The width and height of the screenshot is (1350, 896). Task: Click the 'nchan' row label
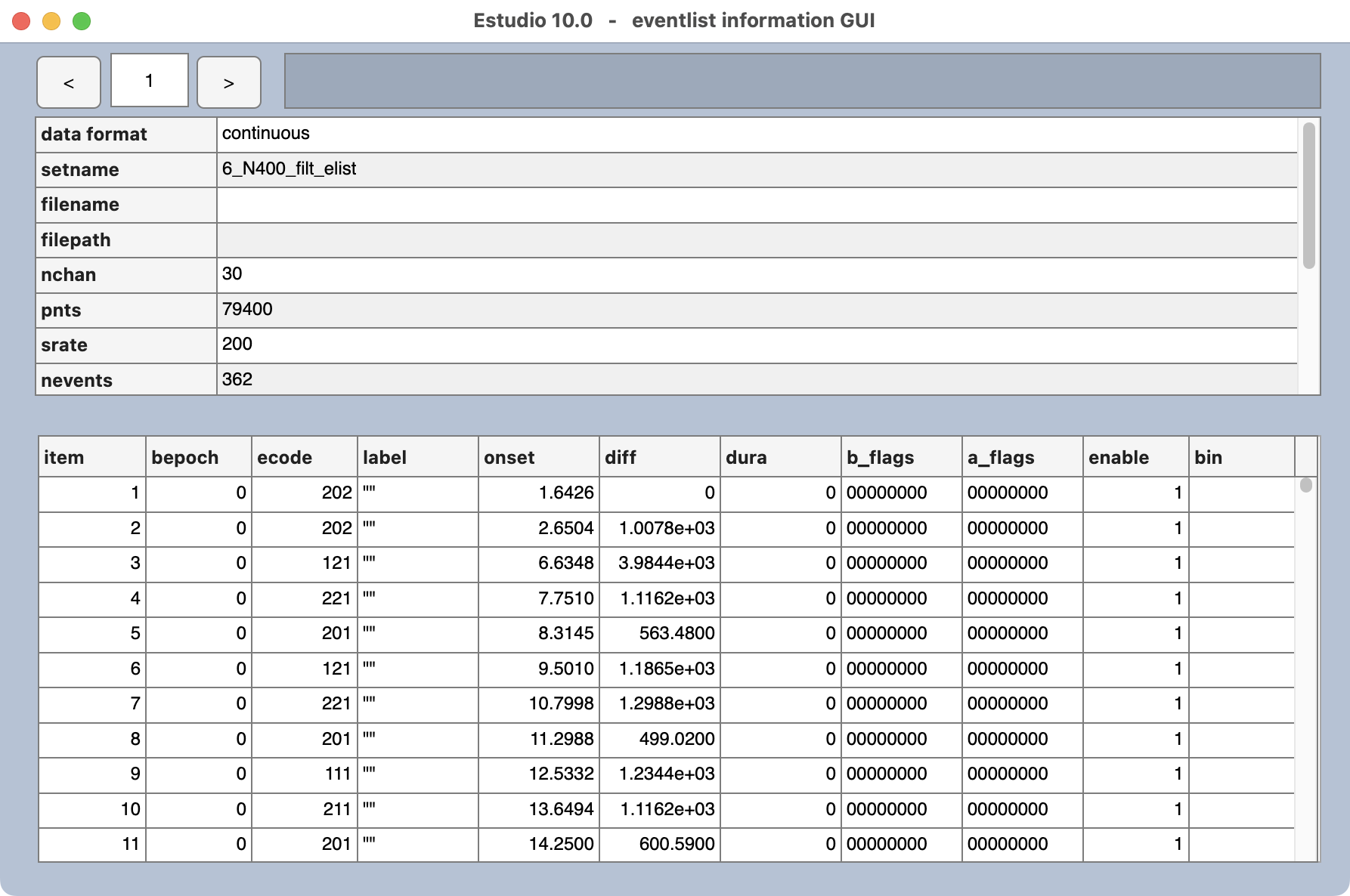click(126, 275)
